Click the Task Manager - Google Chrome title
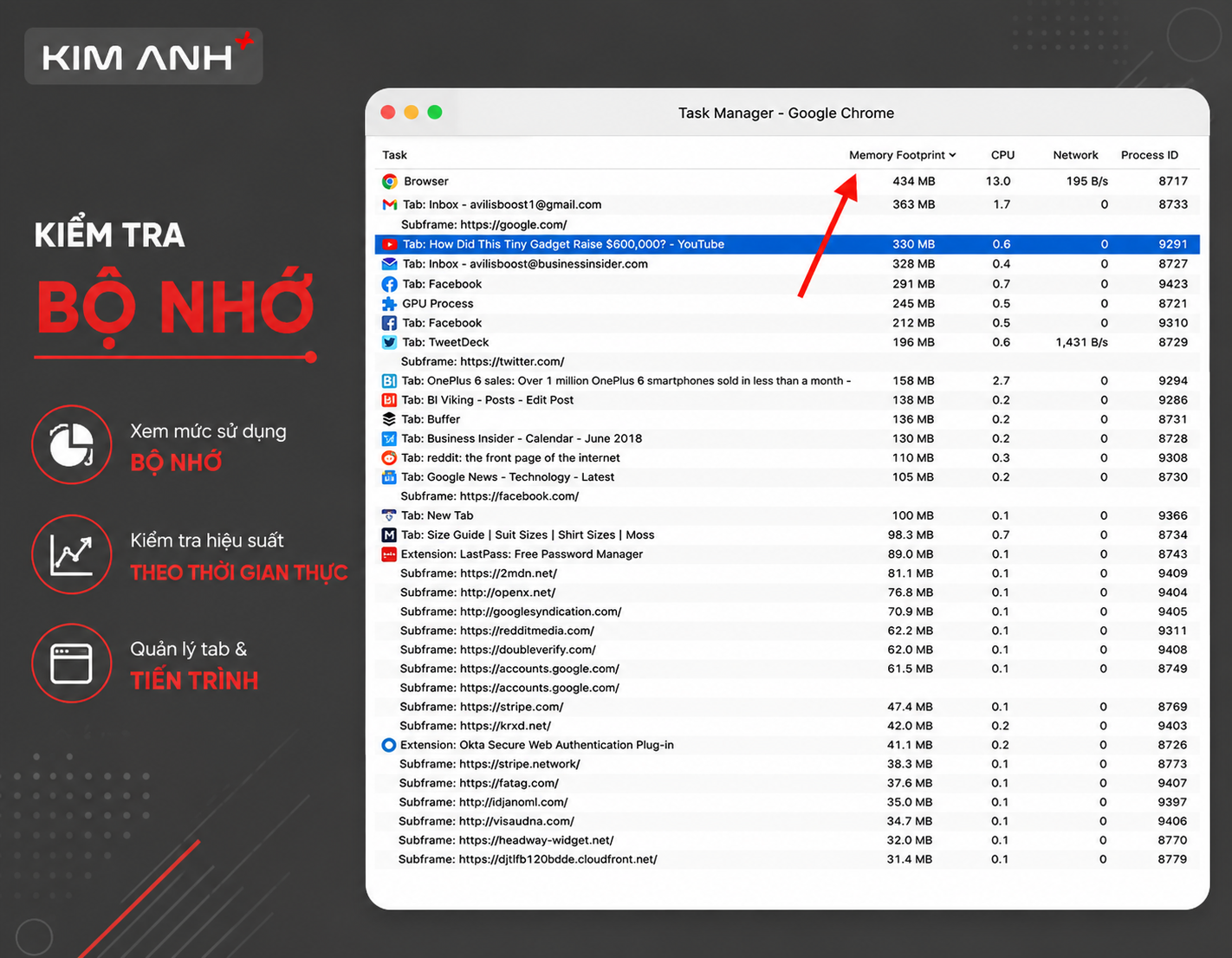 pos(786,113)
